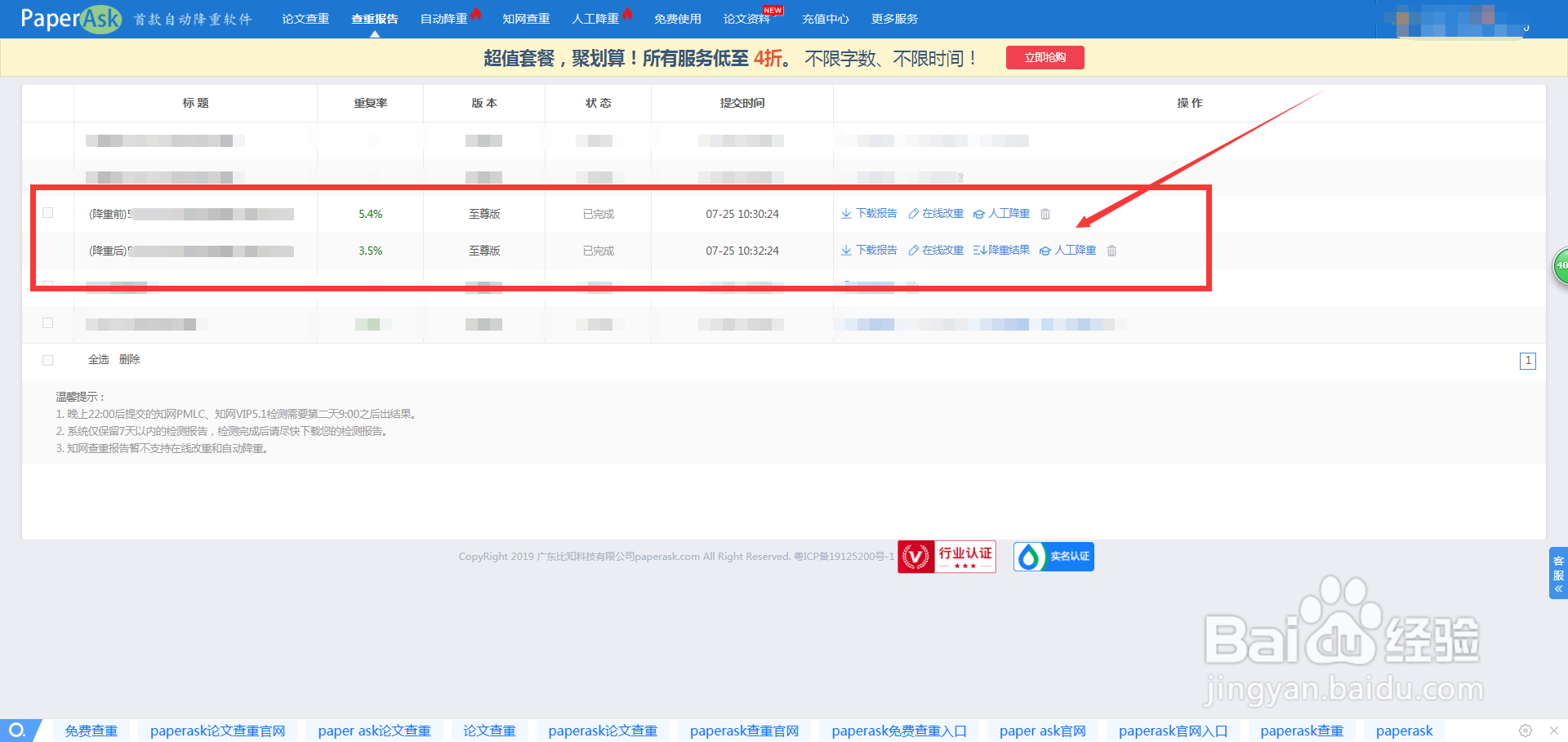1568x742 pixels.
Task: Delete the 3.5% report via trash icon
Action: pyautogui.click(x=1111, y=251)
